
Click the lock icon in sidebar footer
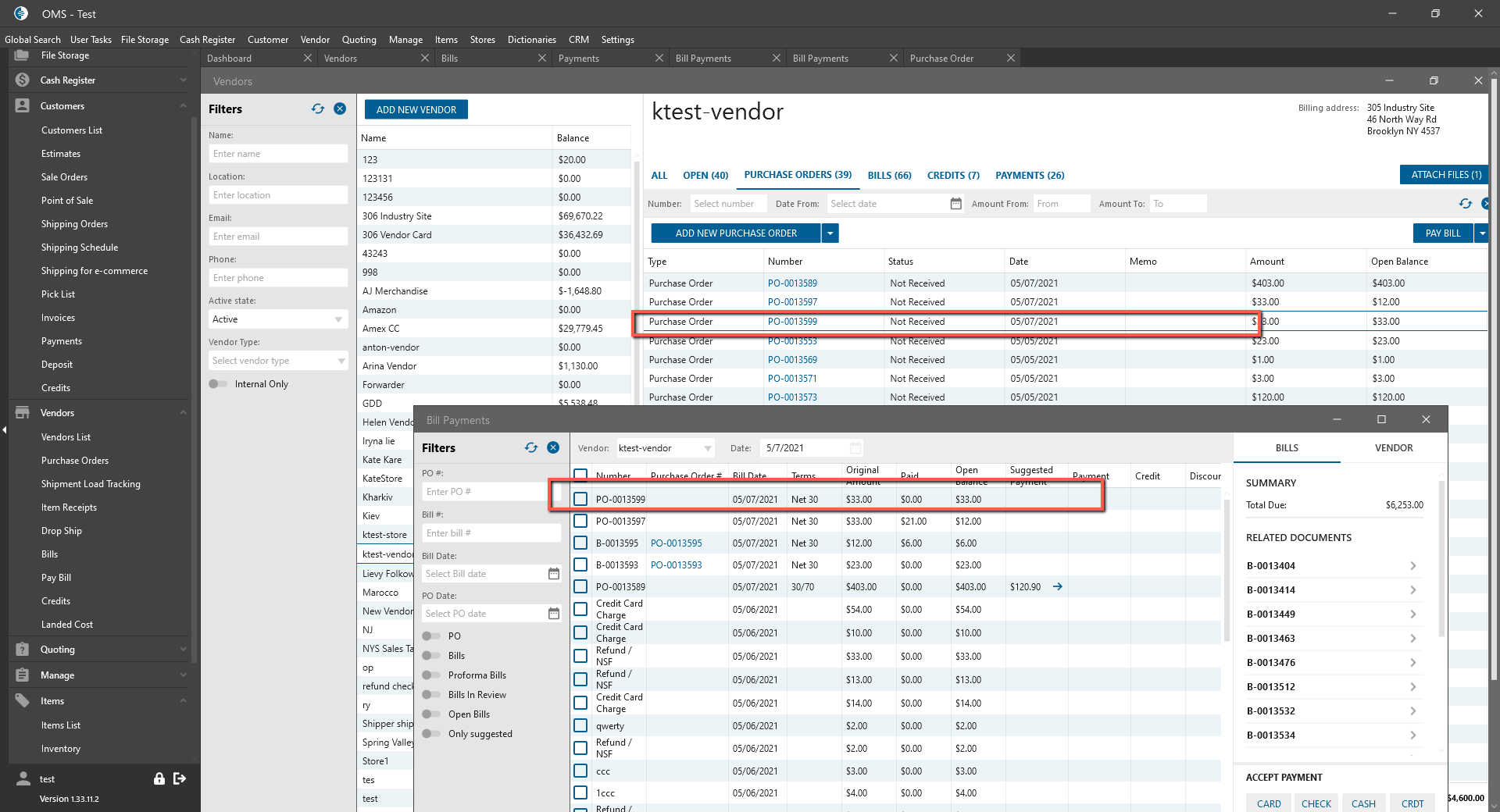[x=159, y=778]
